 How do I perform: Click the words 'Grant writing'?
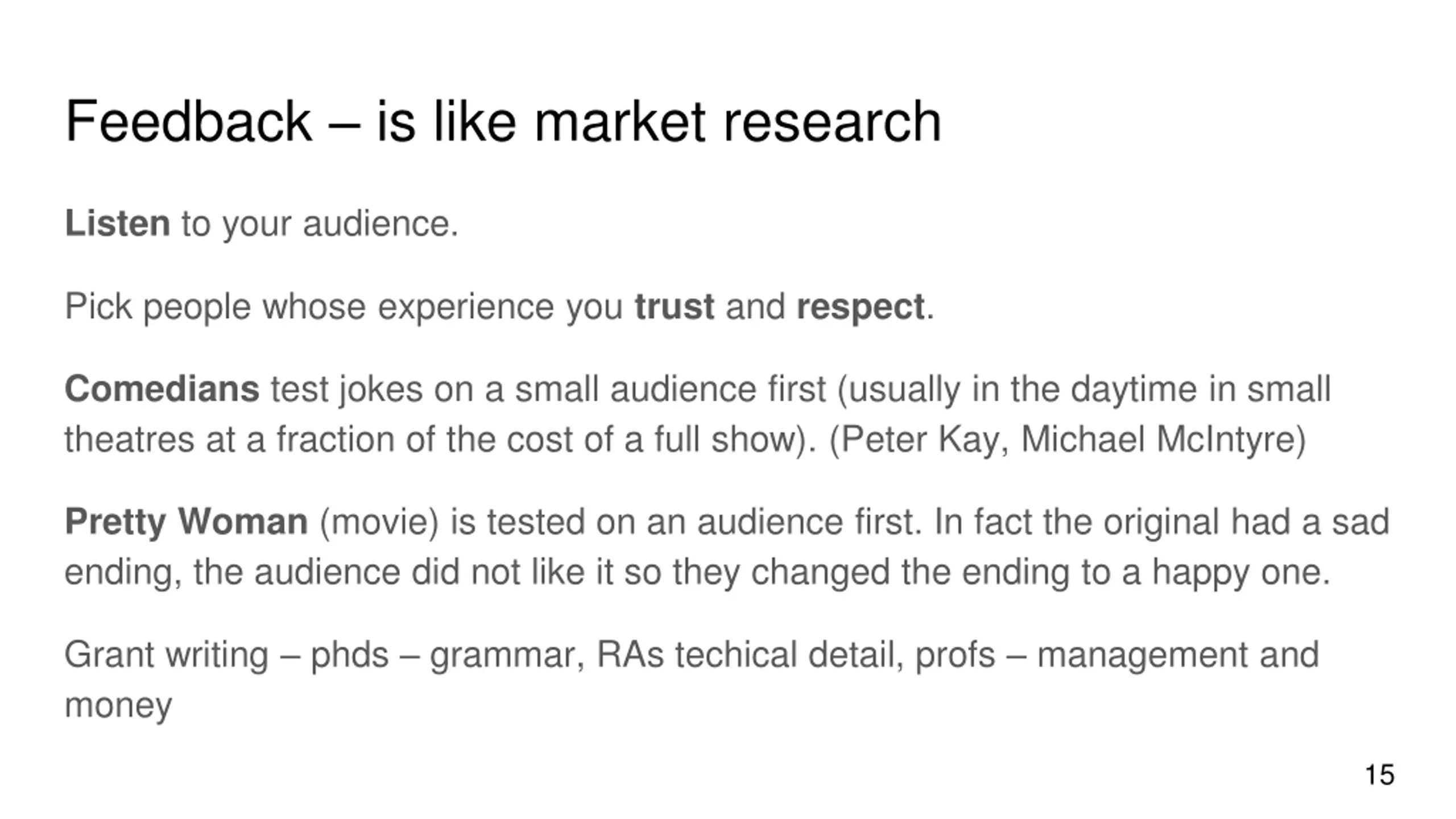pyautogui.click(x=166, y=655)
